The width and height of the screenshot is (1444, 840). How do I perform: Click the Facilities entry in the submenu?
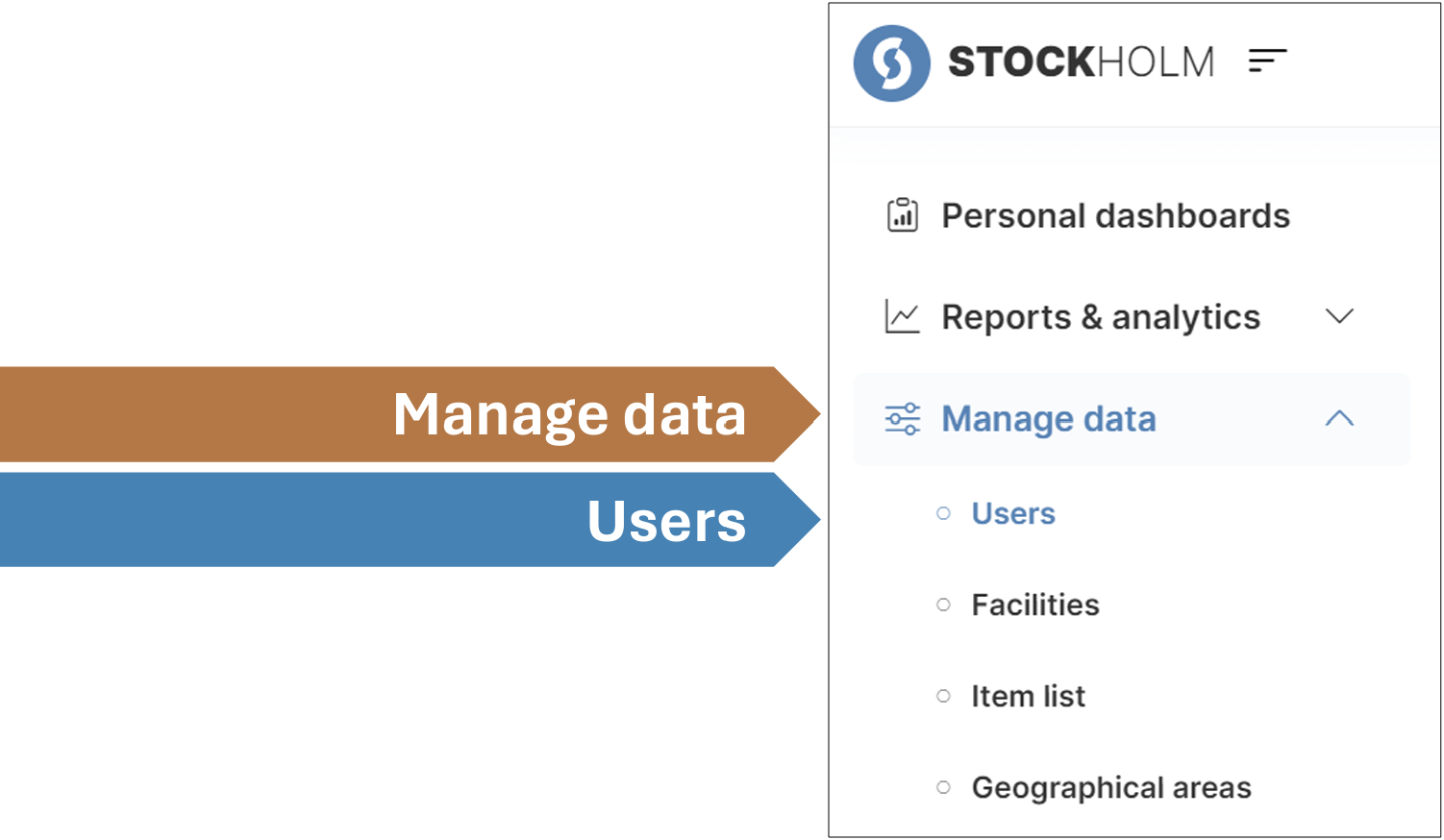pyautogui.click(x=1035, y=605)
